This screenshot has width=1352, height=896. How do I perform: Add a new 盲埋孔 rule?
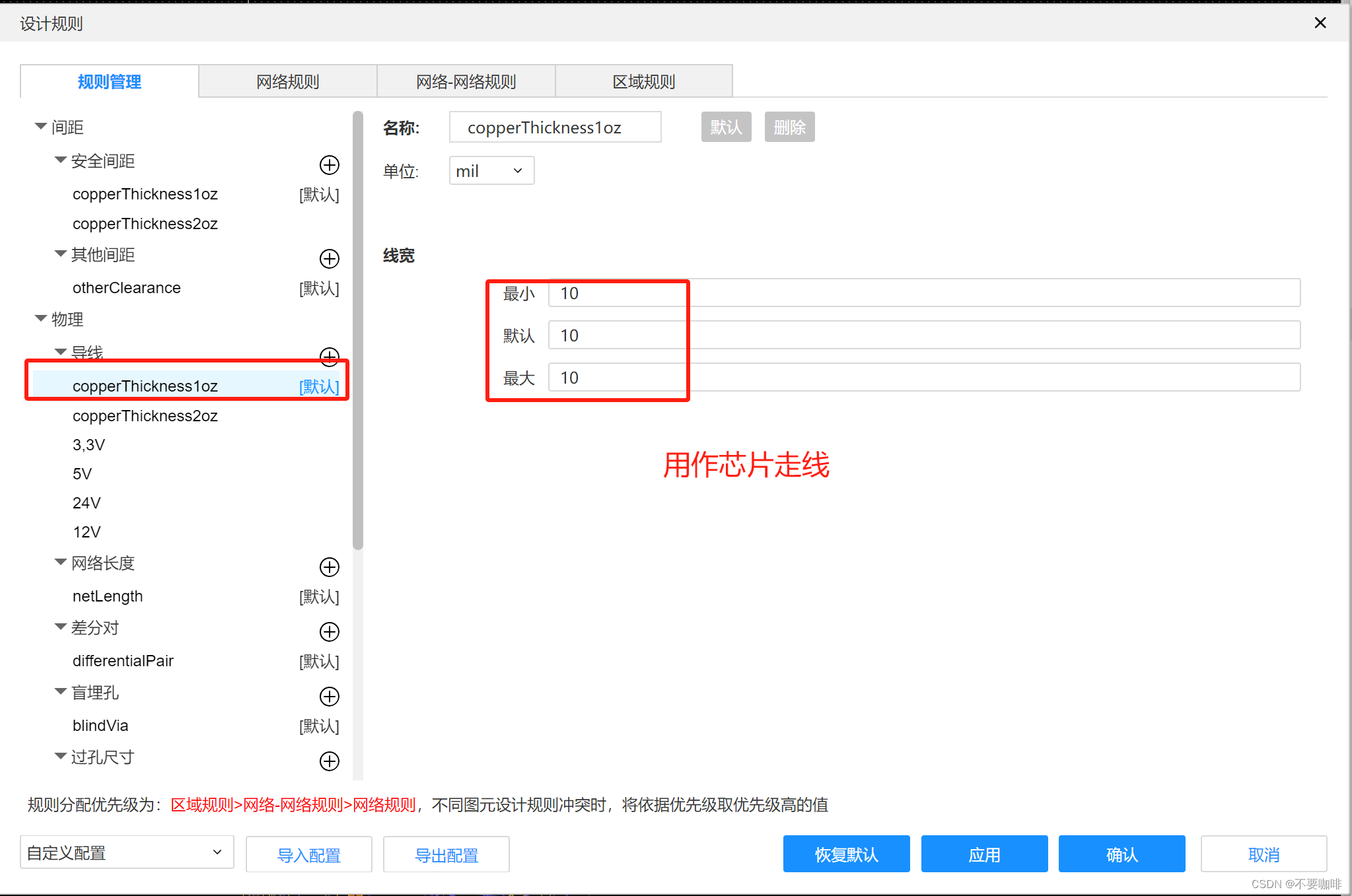pyautogui.click(x=329, y=696)
